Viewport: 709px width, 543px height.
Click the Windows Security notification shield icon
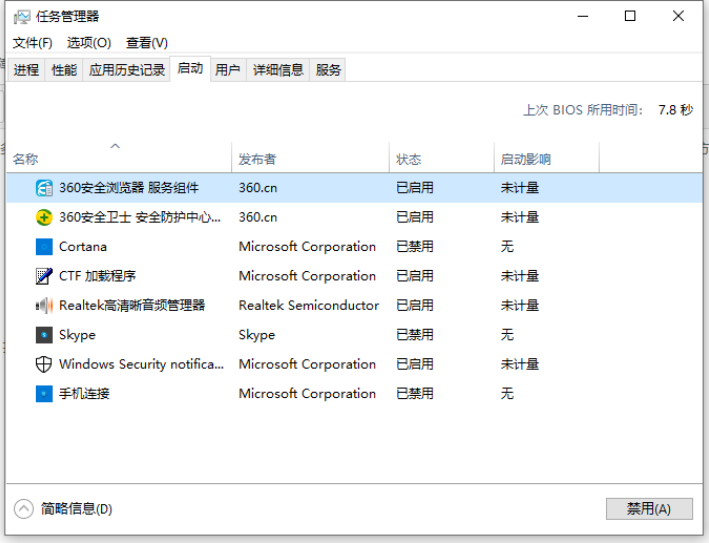click(x=44, y=364)
